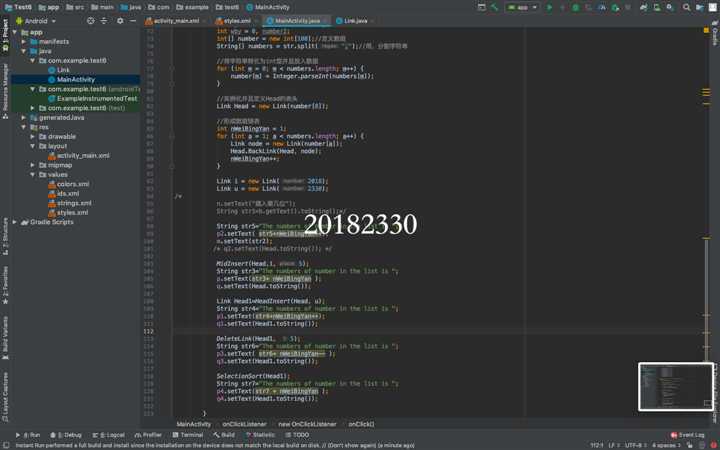Switch to activity_main.xml editor tab
720x450 pixels.
point(174,21)
